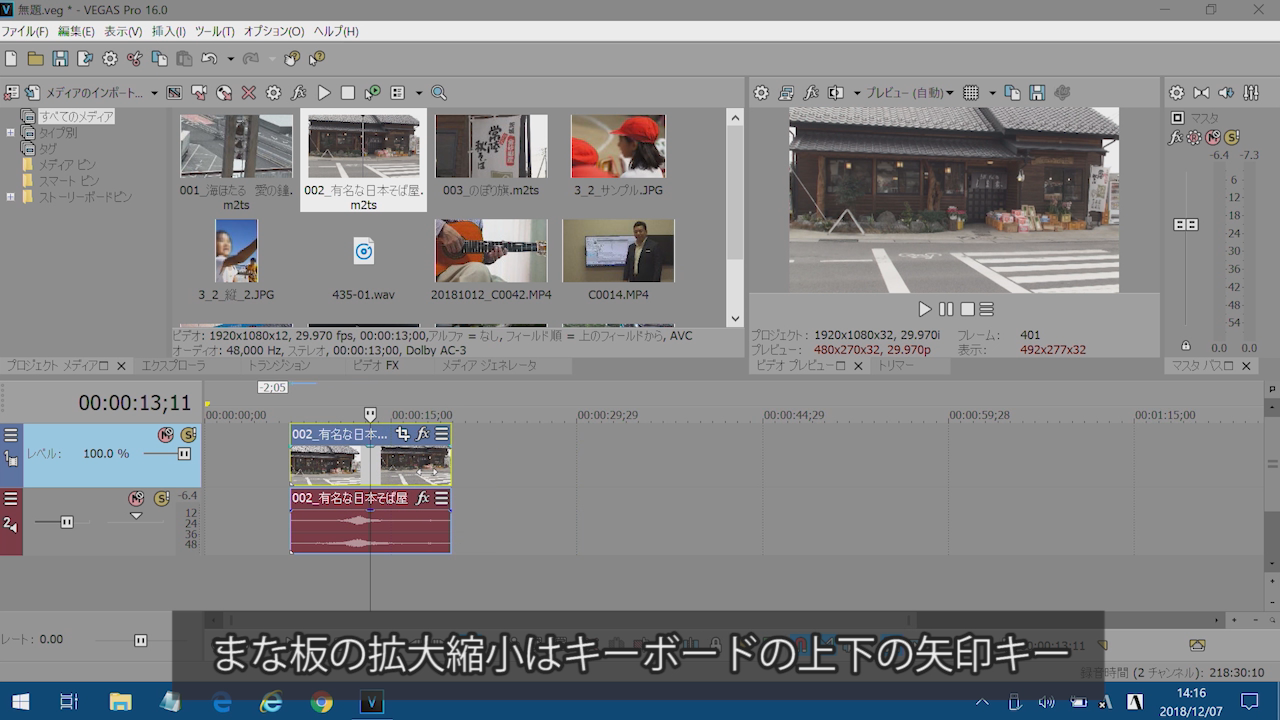Select the 003_のぼり旗.m2ts thumbnail
Image resolution: width=1280 pixels, height=720 pixels.
coord(491,146)
